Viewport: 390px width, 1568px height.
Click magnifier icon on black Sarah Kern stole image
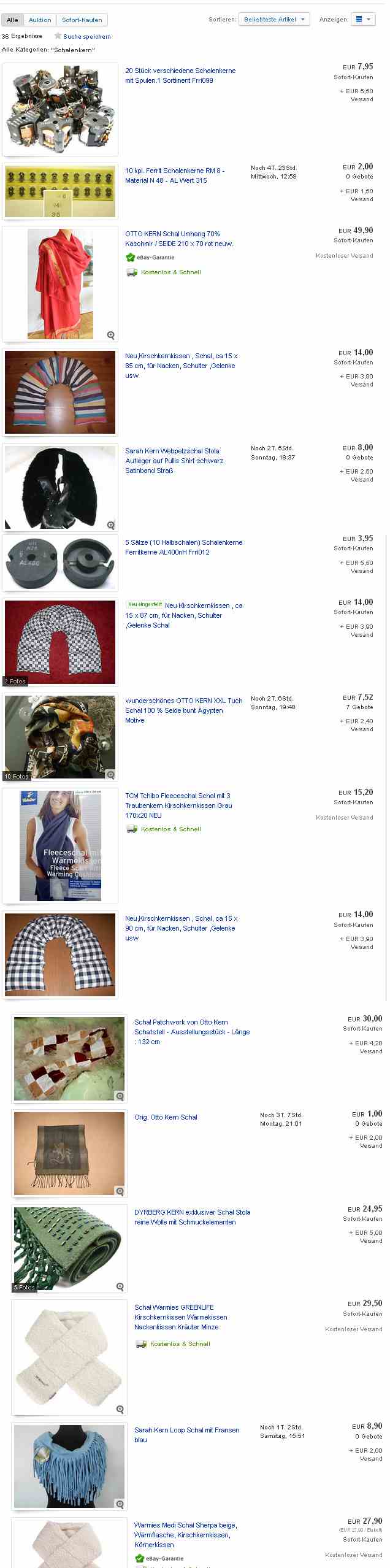pos(111,525)
